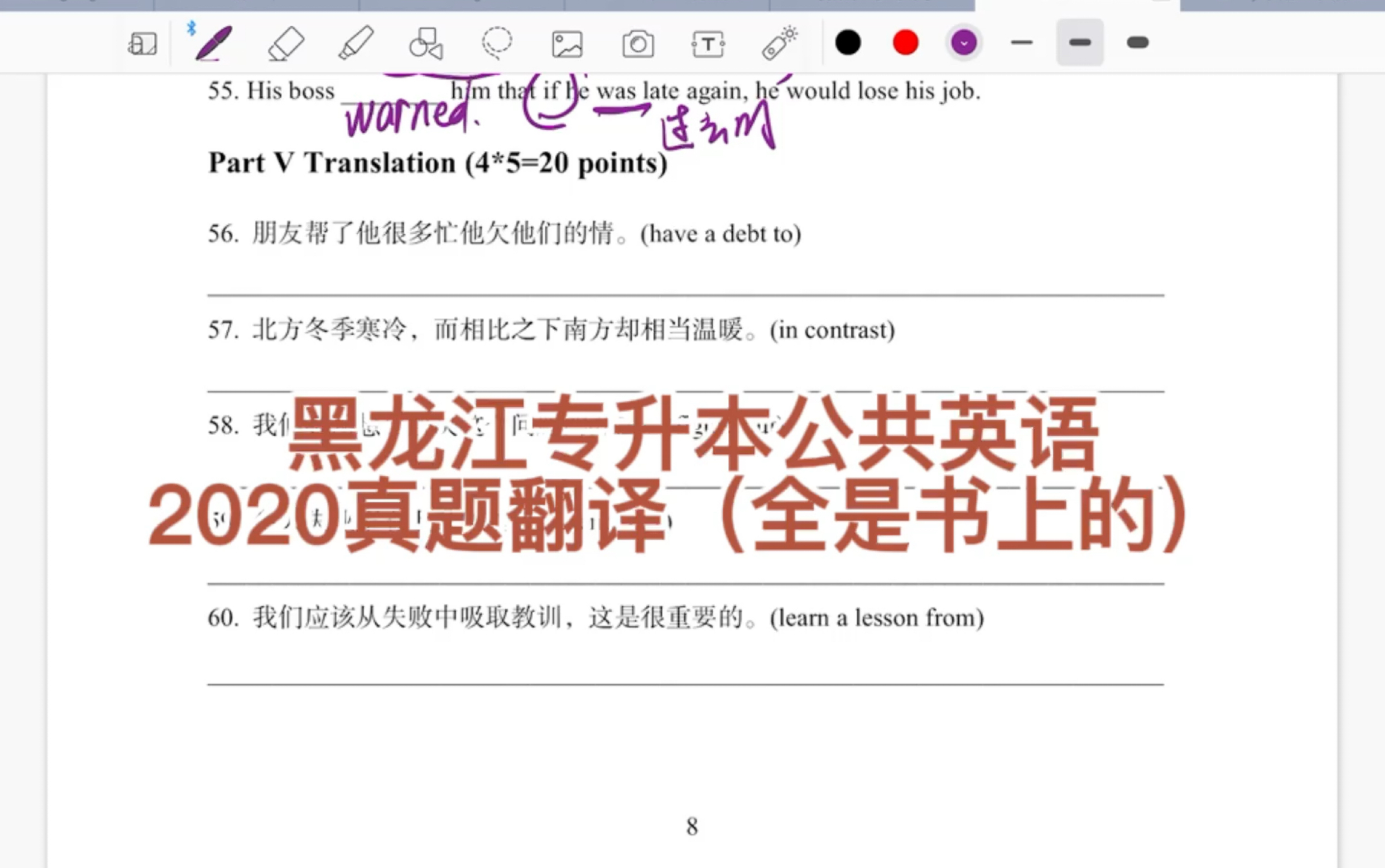Open the Shapes tool
The height and width of the screenshot is (868, 1385).
click(426, 44)
